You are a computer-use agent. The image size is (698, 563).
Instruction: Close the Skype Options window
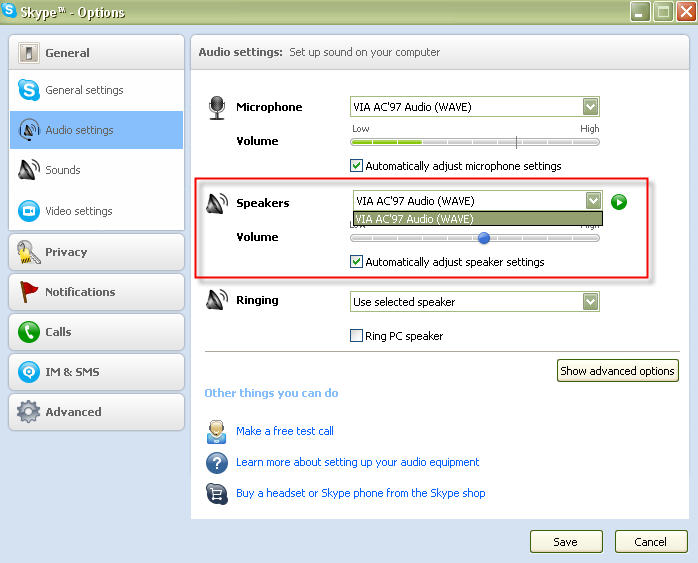(x=686, y=11)
